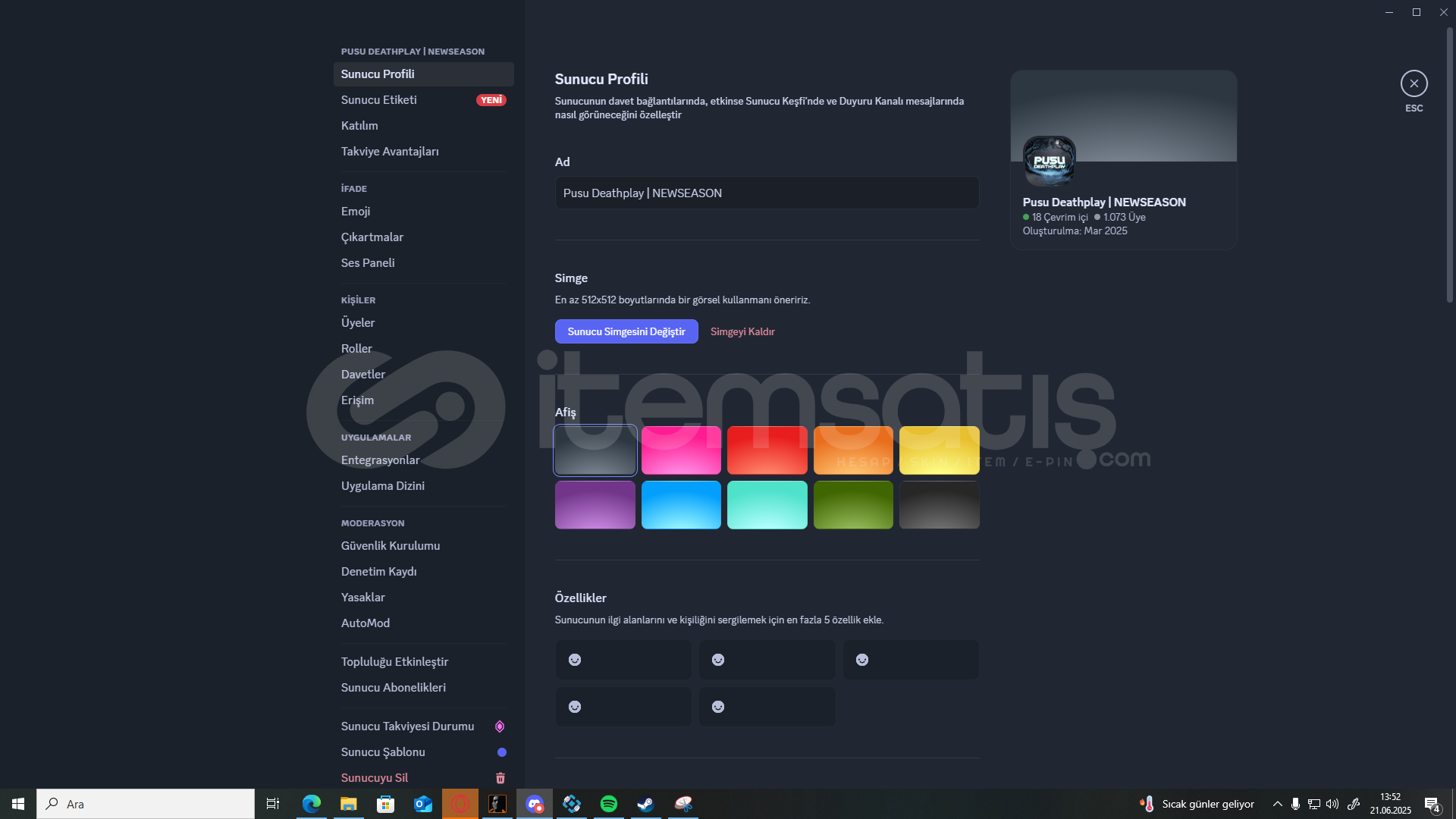This screenshot has width=1456, height=819.
Task: Open Task View in the taskbar
Action: click(x=273, y=804)
